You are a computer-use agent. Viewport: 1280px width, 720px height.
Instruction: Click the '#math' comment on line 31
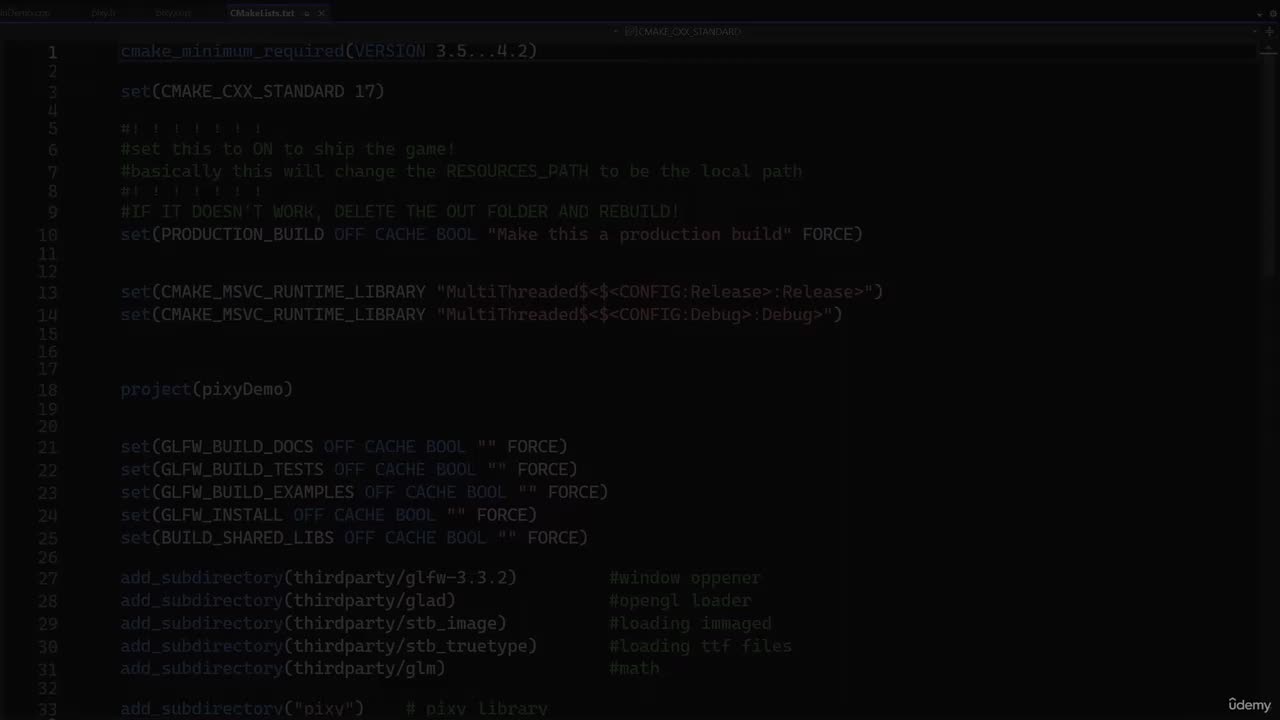click(634, 668)
